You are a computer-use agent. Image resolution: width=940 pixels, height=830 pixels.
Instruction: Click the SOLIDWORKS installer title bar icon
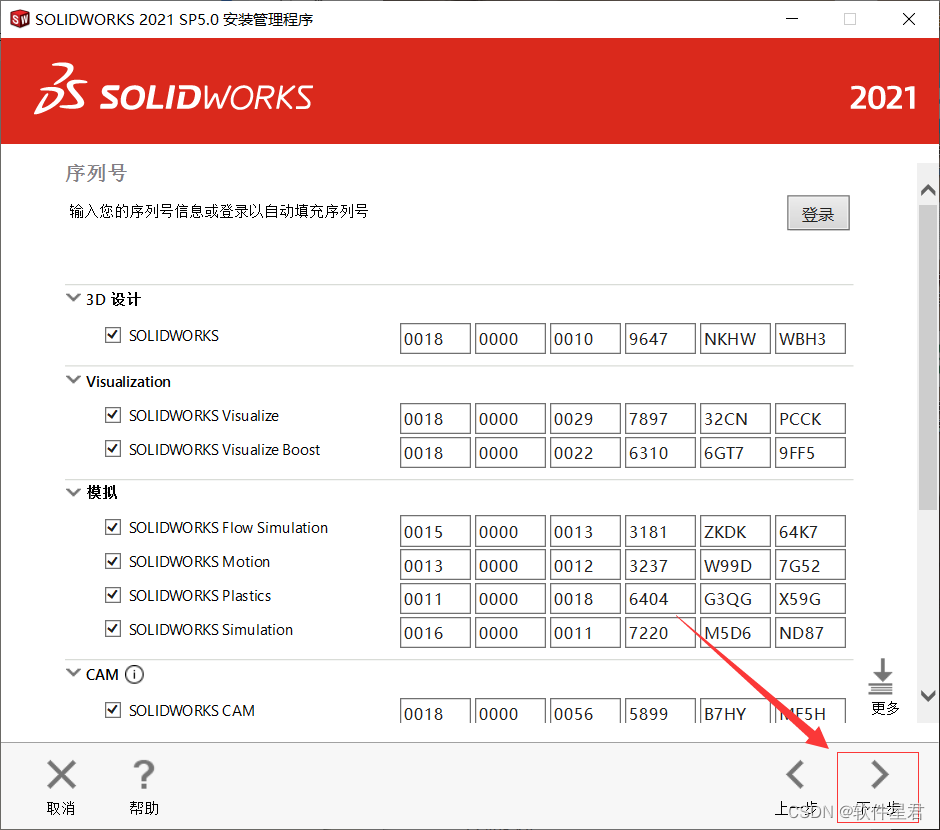pyautogui.click(x=20, y=19)
